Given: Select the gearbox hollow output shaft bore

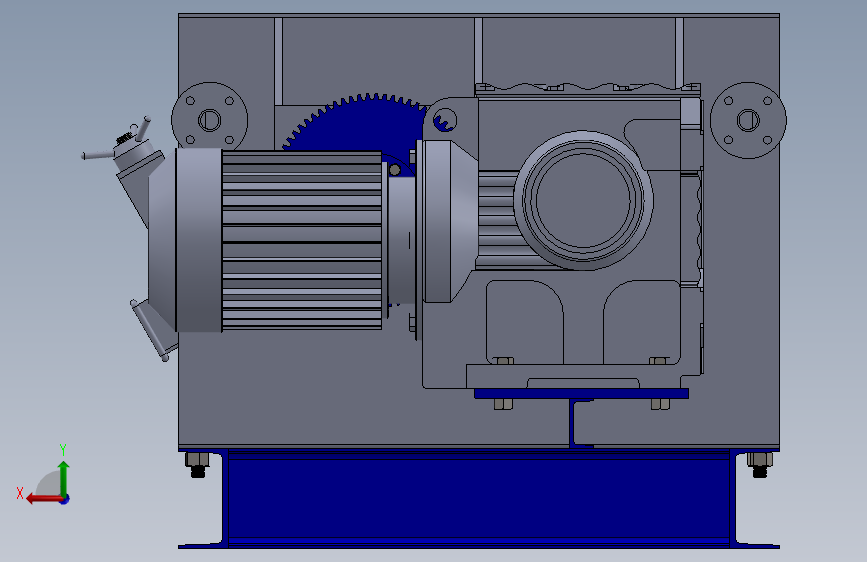Looking at the screenshot, I should pos(583,200).
